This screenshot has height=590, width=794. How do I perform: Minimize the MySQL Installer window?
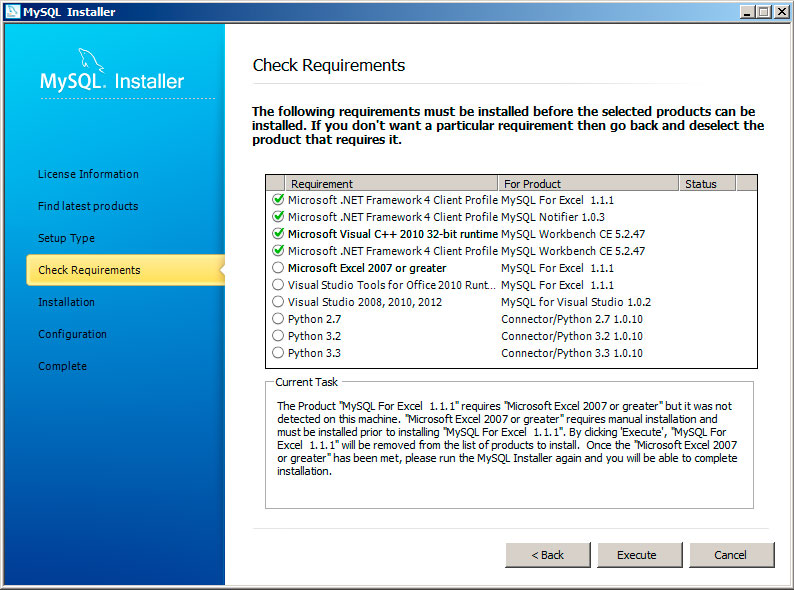[746, 12]
